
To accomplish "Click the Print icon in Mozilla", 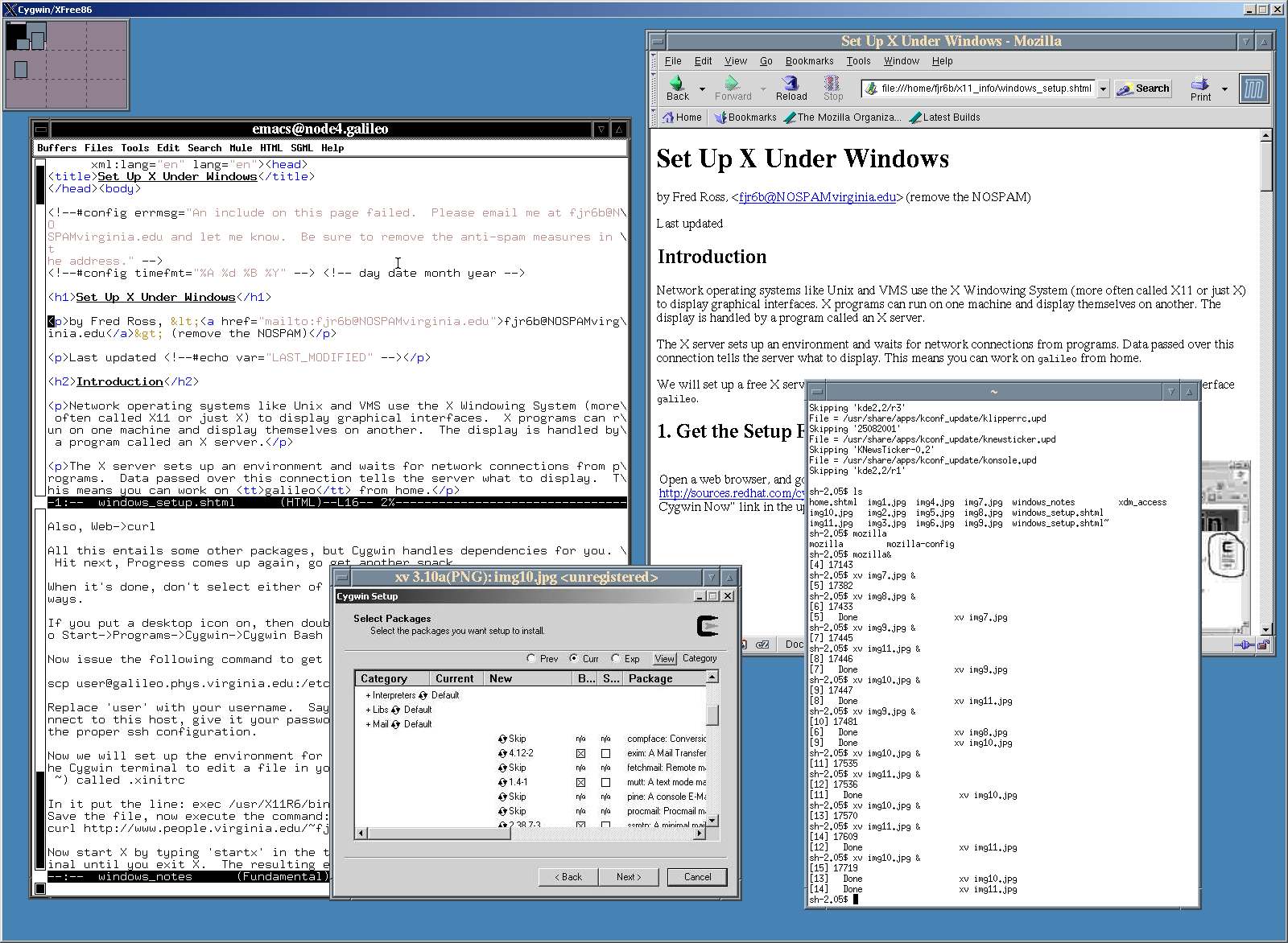I will click(1200, 82).
